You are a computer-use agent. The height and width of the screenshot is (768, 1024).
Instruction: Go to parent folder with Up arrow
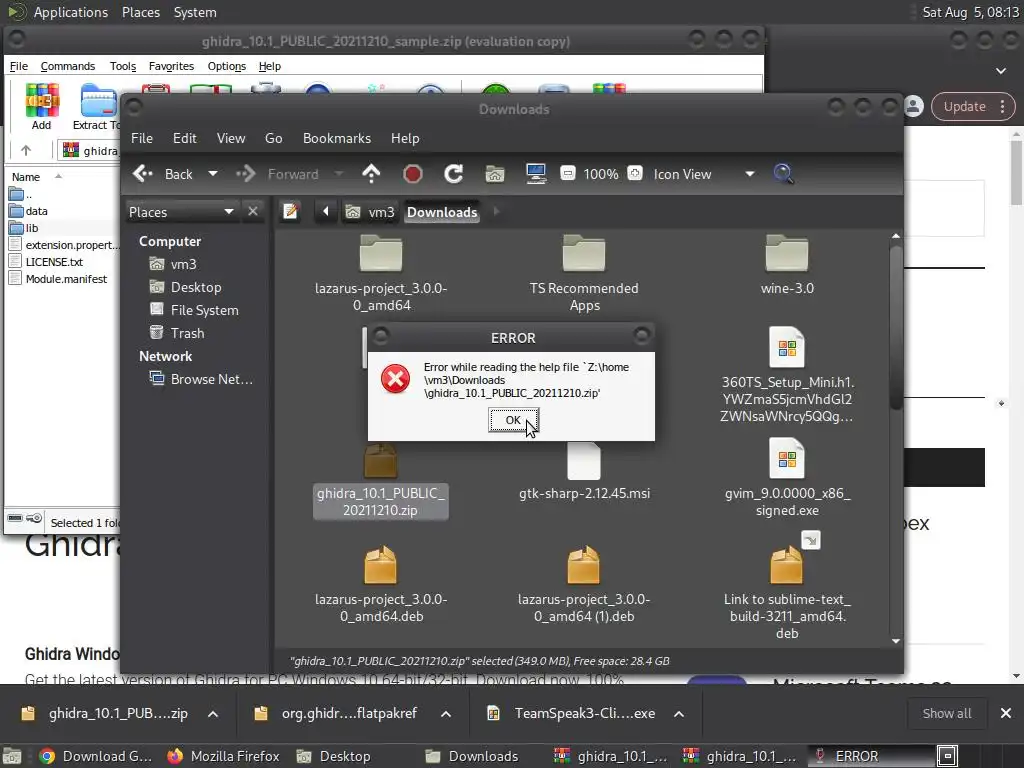(371, 174)
